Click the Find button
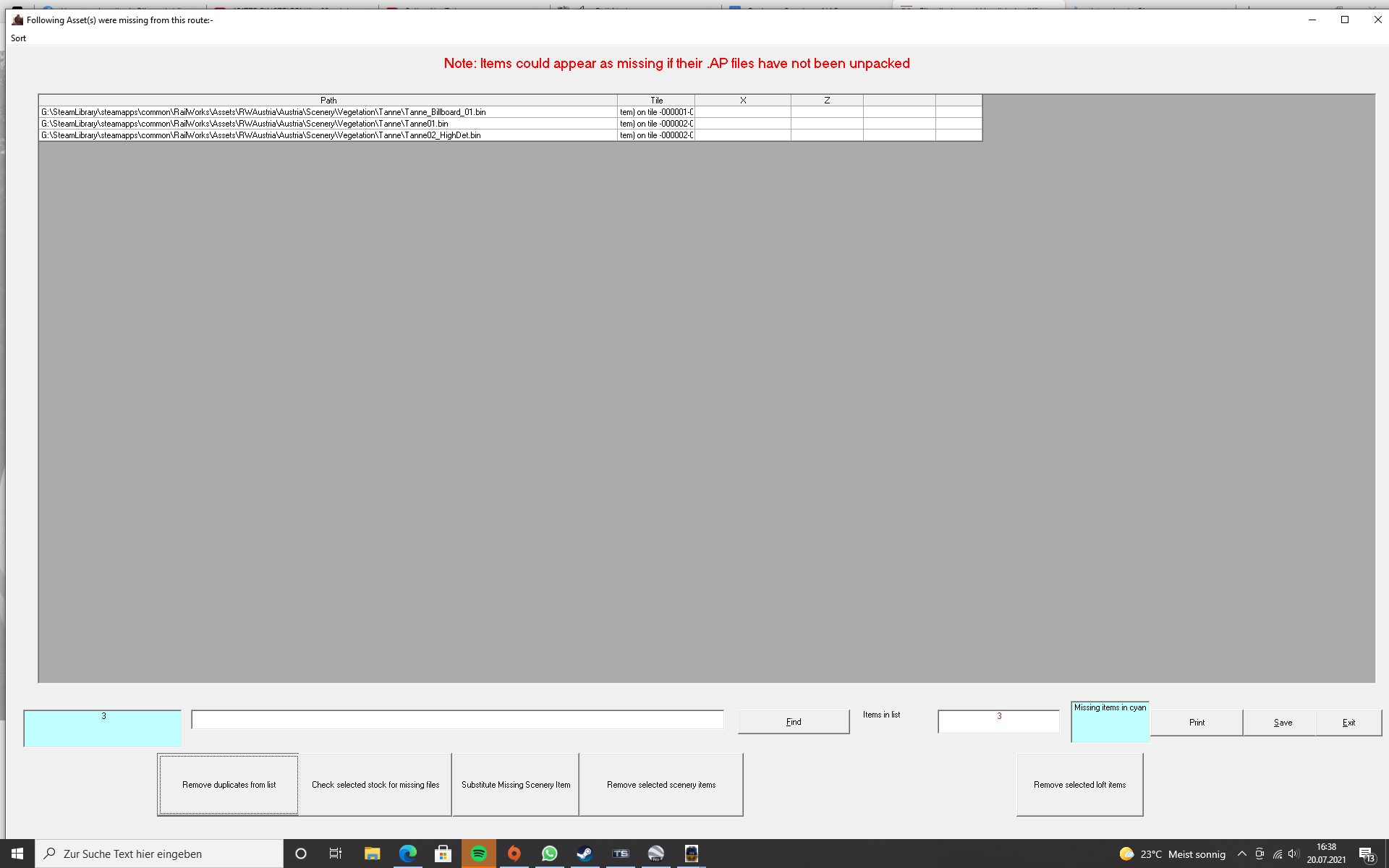 794,722
